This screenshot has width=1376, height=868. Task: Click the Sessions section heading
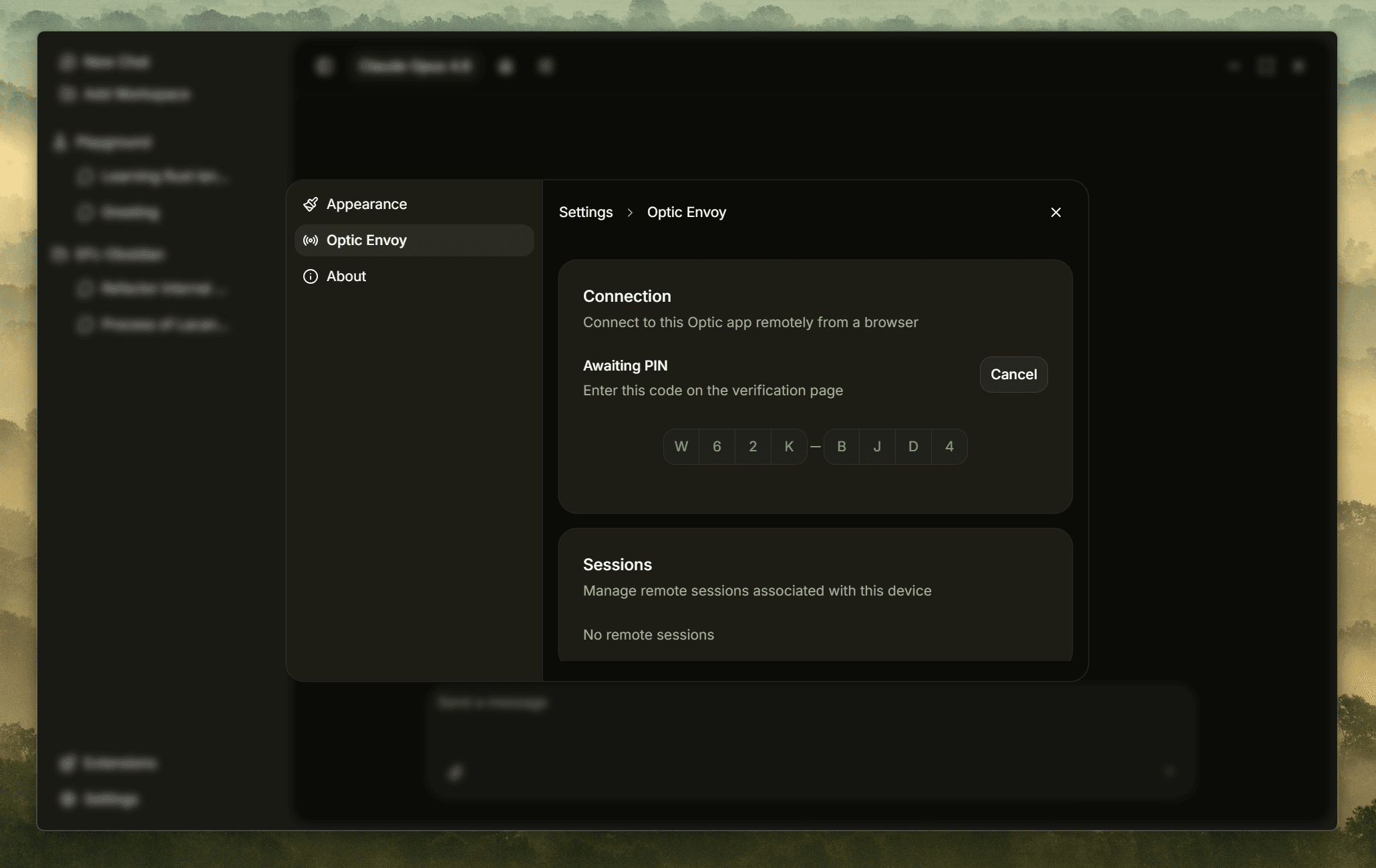(x=617, y=565)
